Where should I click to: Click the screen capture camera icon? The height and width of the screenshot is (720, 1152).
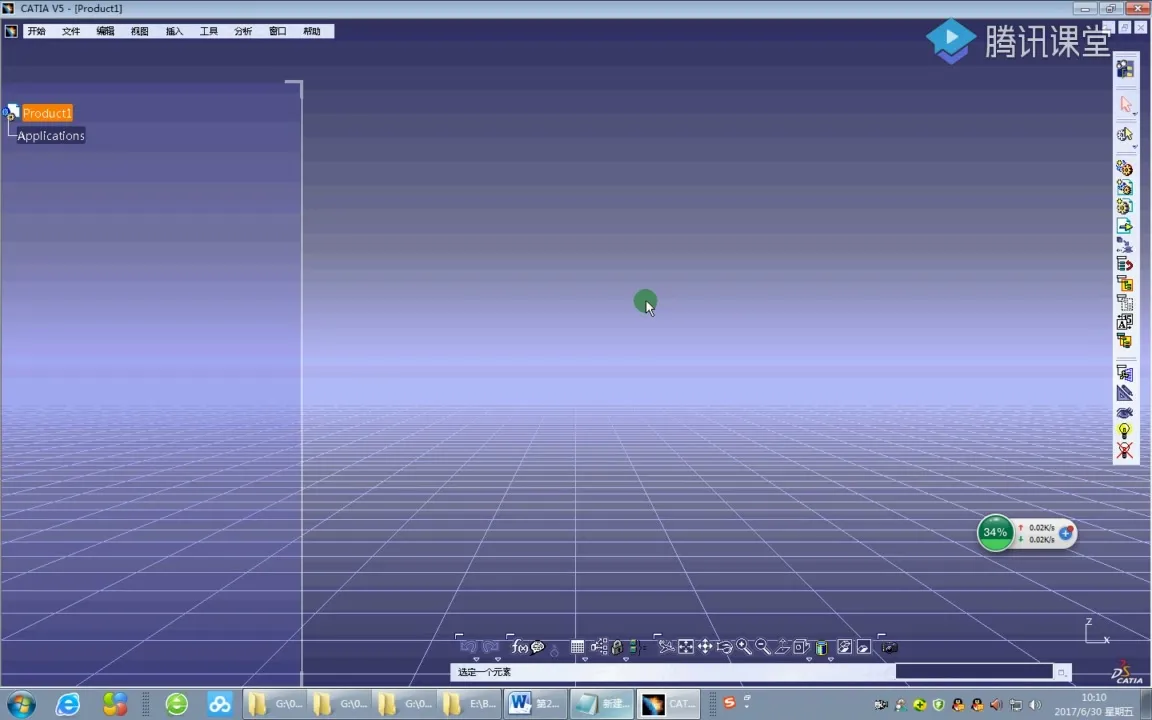[x=891, y=646]
